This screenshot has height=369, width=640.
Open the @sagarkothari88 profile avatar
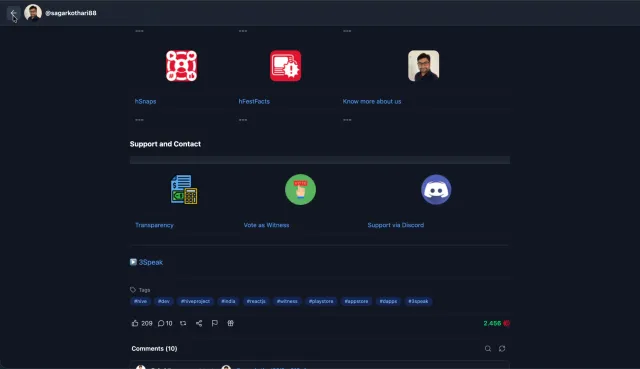pos(33,13)
